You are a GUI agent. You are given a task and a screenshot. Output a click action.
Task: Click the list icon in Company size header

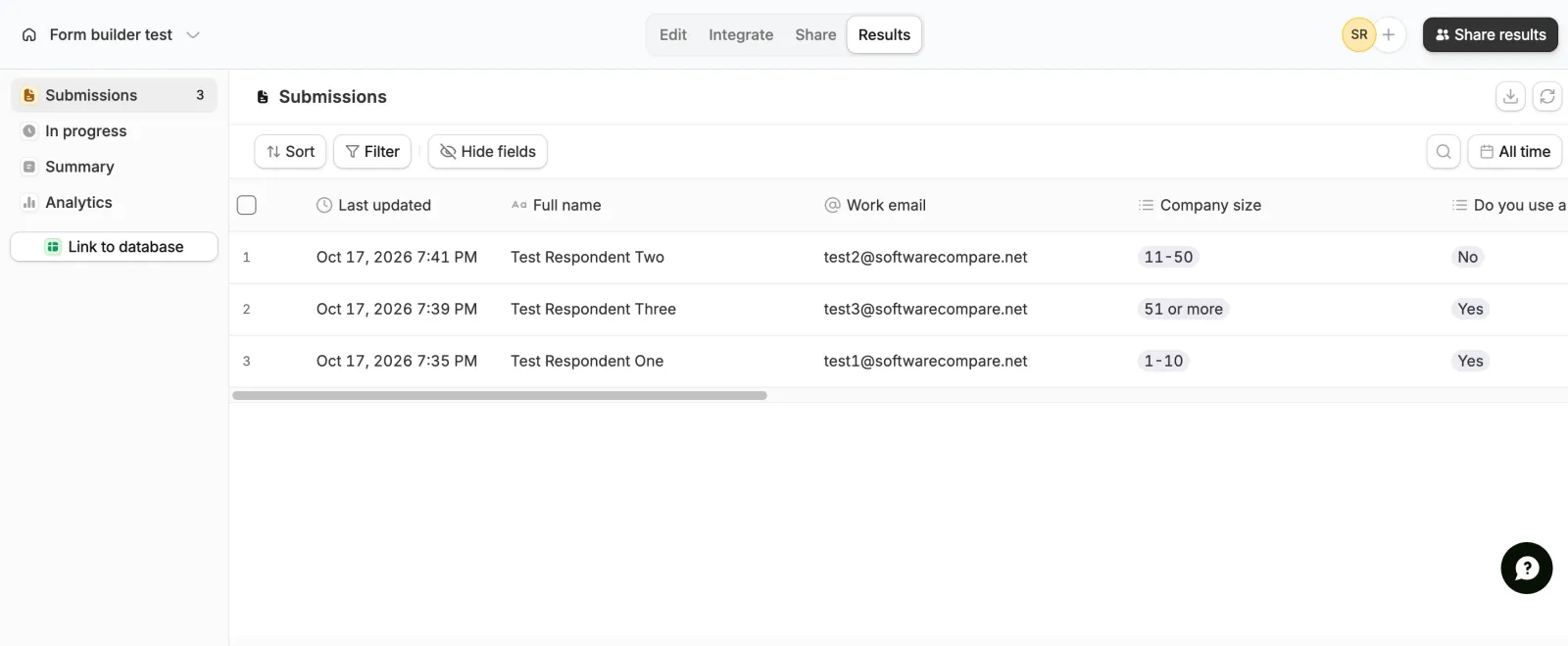click(1146, 205)
